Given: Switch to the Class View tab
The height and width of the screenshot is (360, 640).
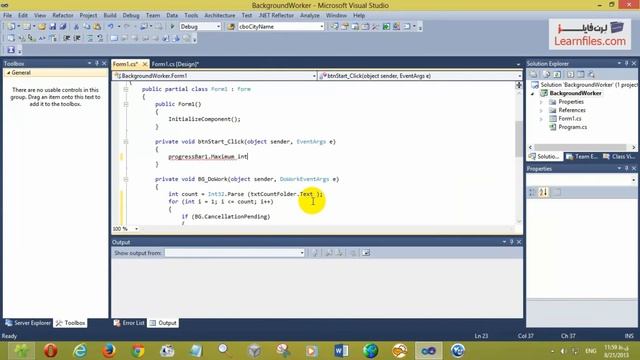Looking at the screenshot, I should click(619, 156).
